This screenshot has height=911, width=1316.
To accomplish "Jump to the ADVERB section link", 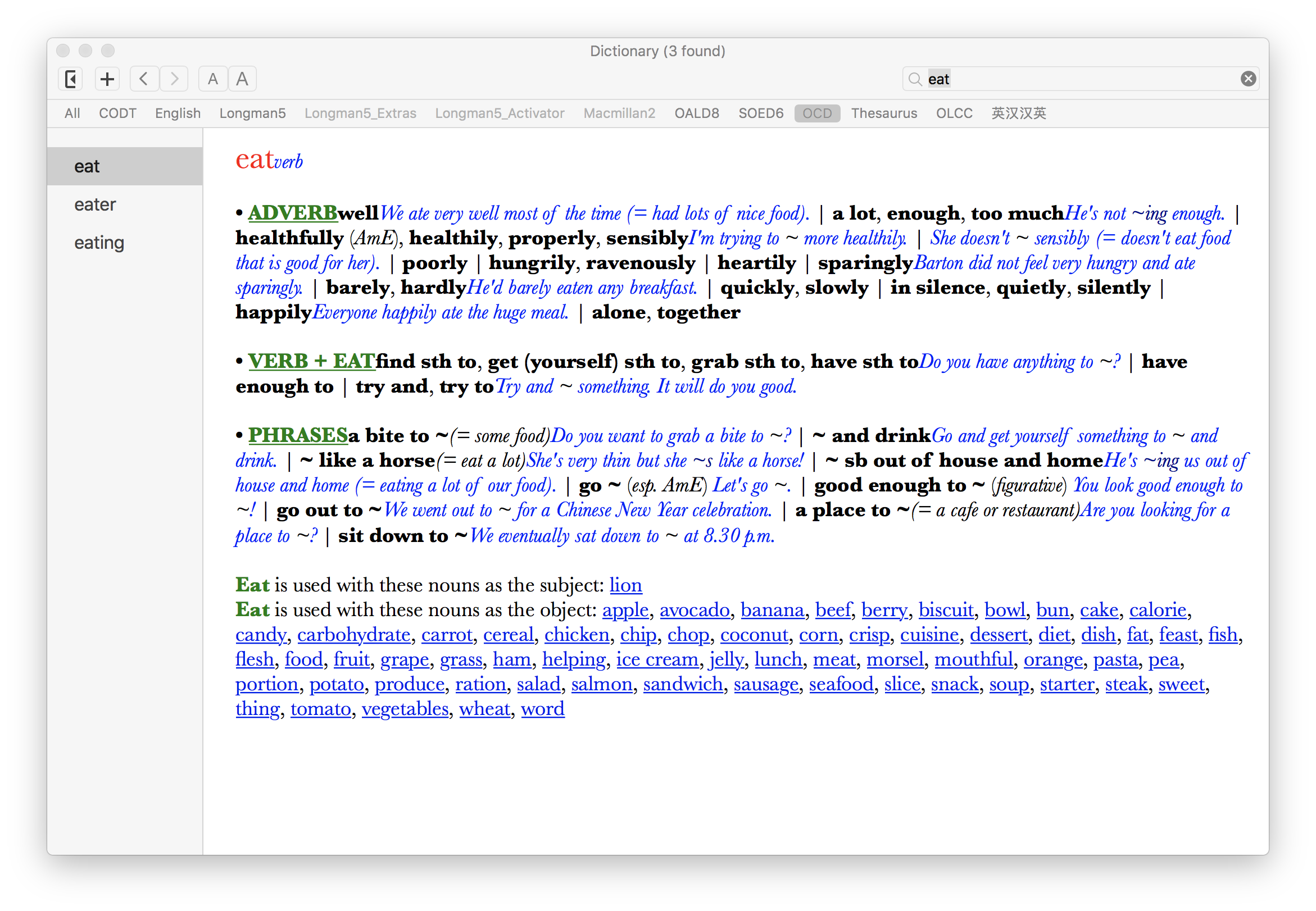I will click(292, 212).
